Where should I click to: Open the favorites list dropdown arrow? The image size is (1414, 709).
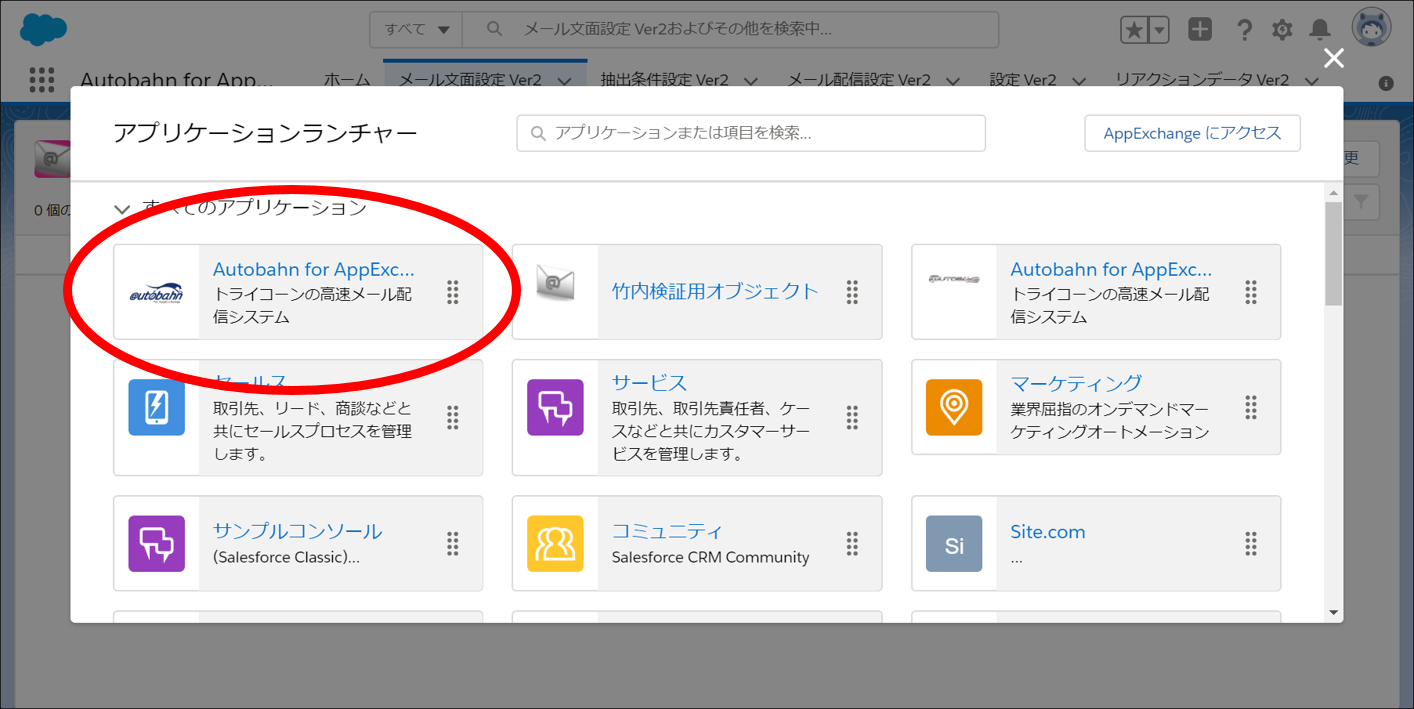(x=1159, y=30)
